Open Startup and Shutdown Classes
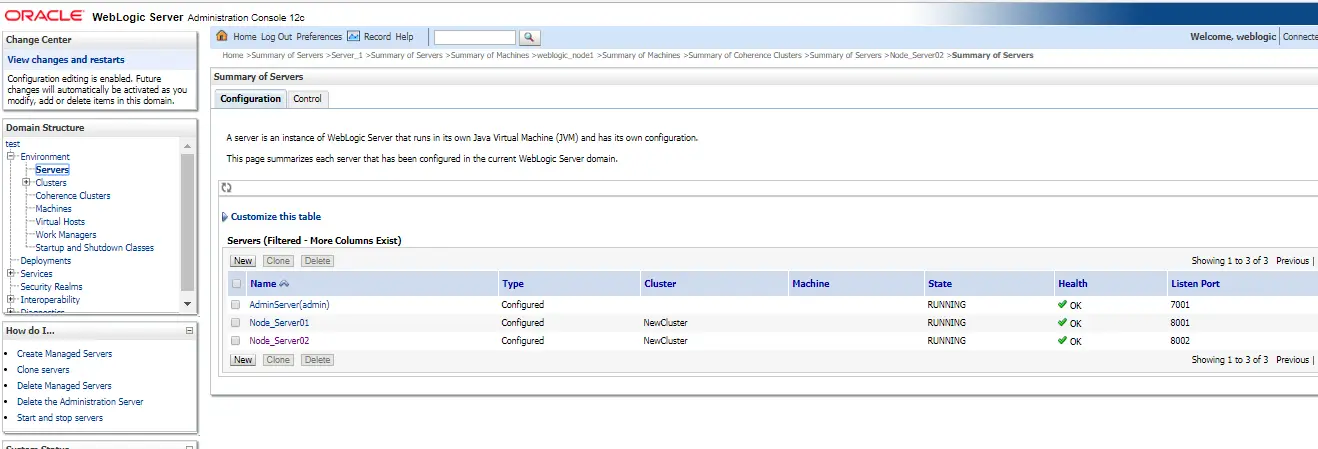Image resolution: width=1318 pixels, height=449 pixels. point(95,248)
